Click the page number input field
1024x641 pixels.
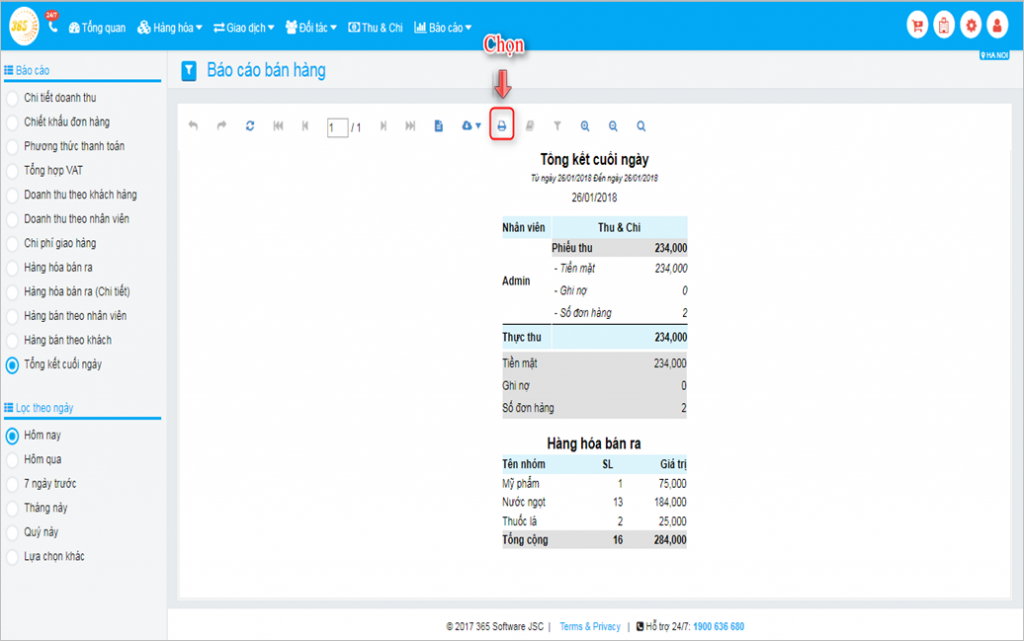[x=337, y=127]
